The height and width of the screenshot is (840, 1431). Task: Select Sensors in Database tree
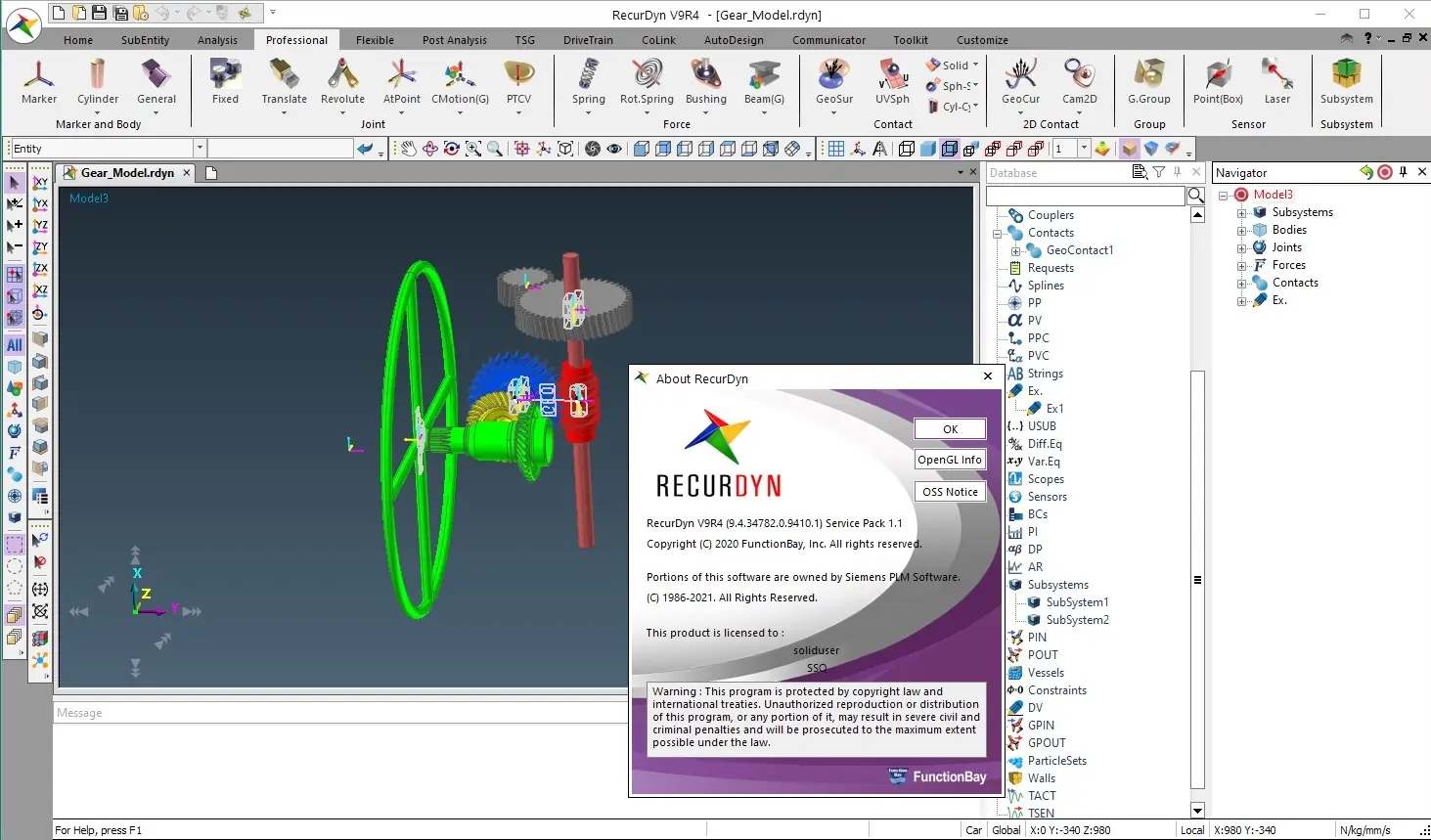(x=1047, y=497)
